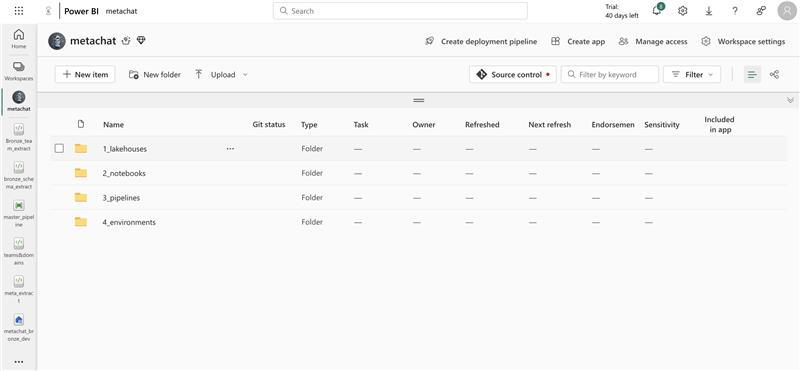Sort by Type column header
This screenshot has width=800, height=371.
coord(309,125)
